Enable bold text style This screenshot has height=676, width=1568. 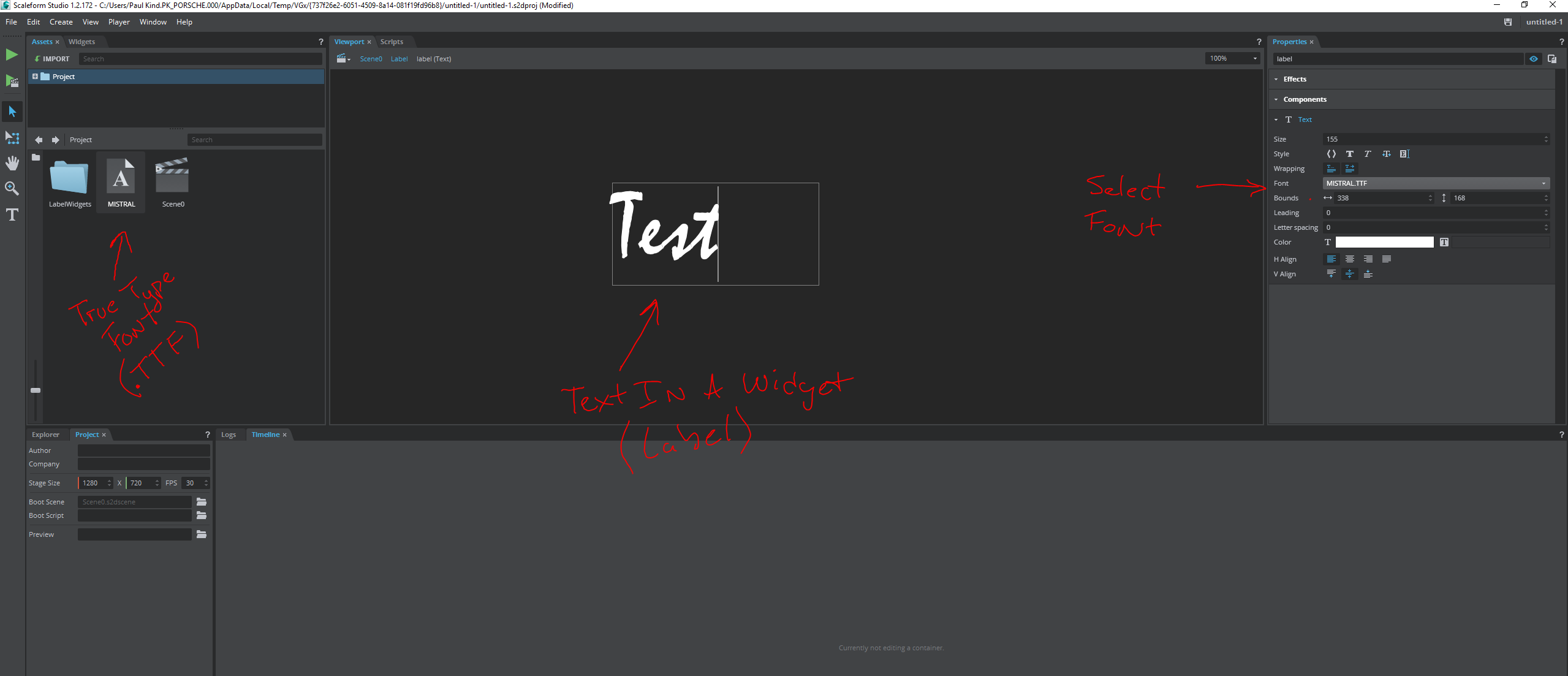(x=1350, y=154)
